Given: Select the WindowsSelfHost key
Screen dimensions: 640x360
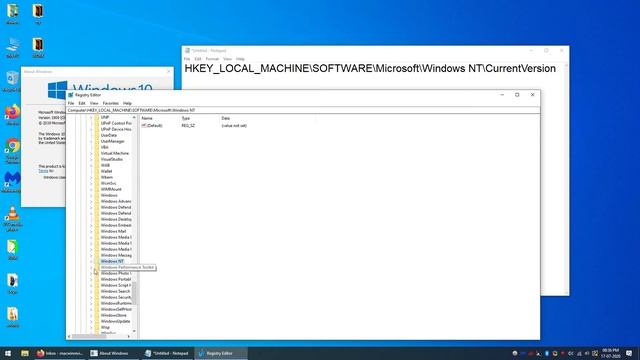Looking at the screenshot, I should 116,309.
